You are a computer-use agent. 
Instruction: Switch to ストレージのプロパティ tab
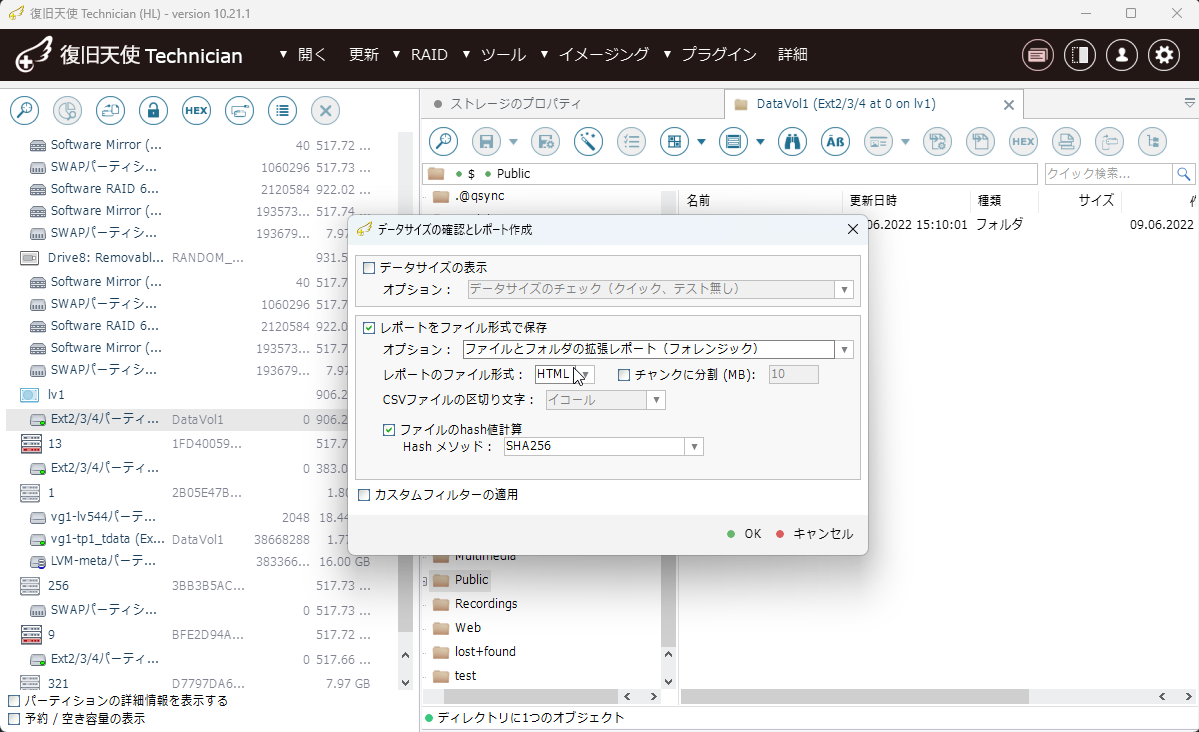572,104
